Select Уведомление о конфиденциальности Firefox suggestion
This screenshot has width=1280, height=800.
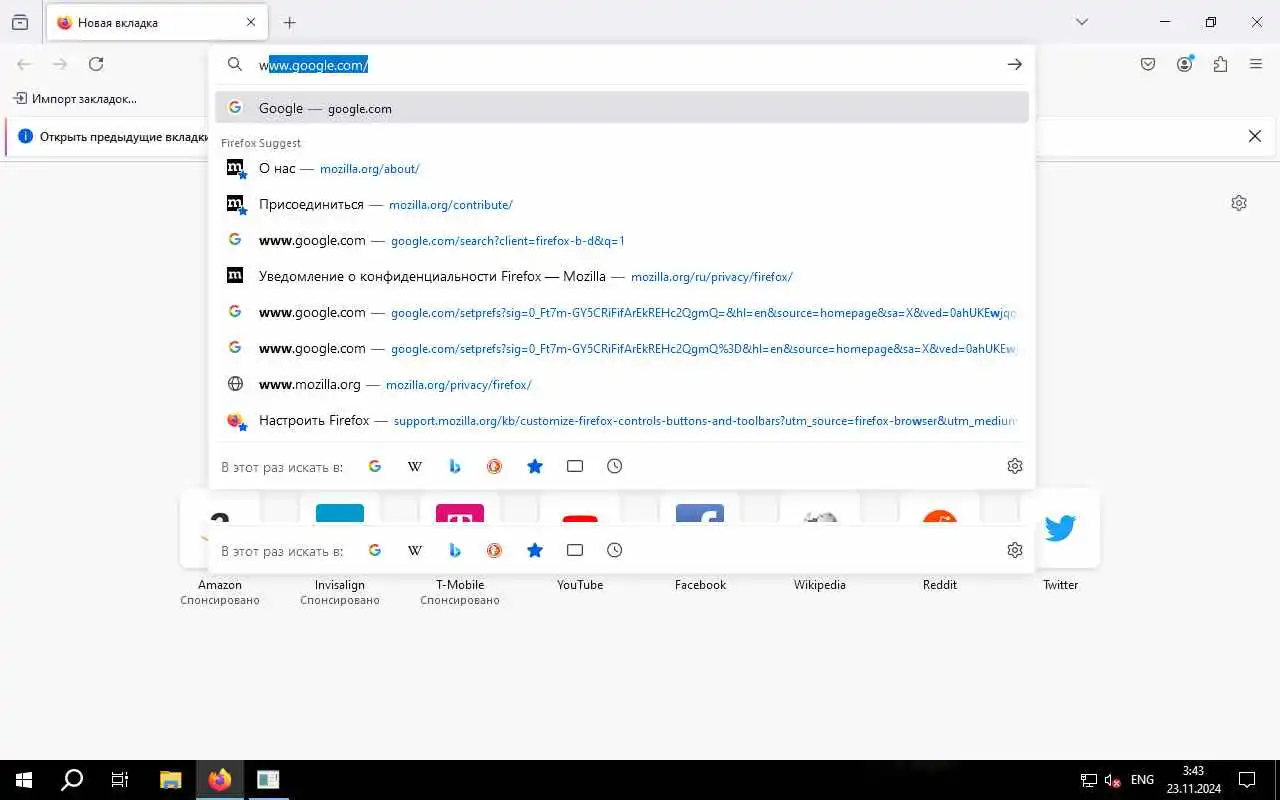pos(622,276)
